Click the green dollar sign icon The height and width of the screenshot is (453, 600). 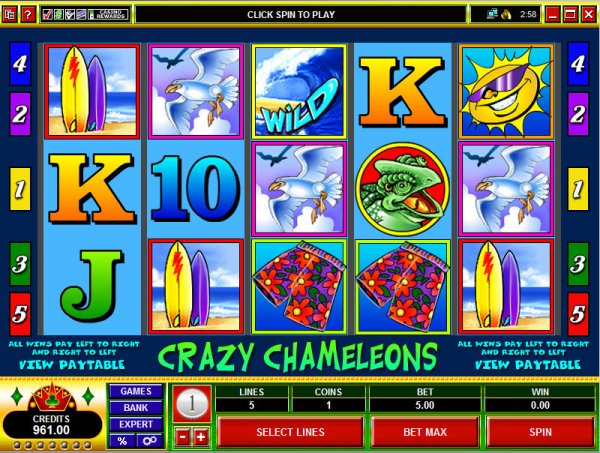(x=58, y=15)
